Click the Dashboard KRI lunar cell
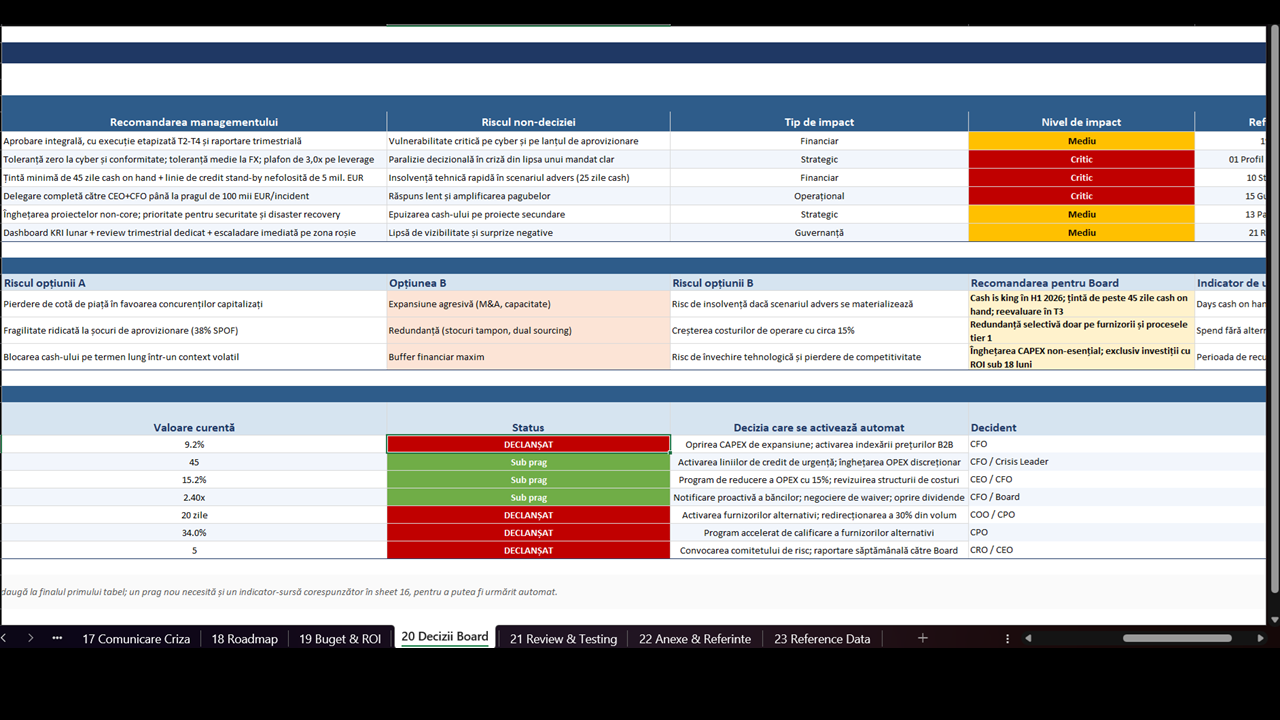 [x=194, y=232]
